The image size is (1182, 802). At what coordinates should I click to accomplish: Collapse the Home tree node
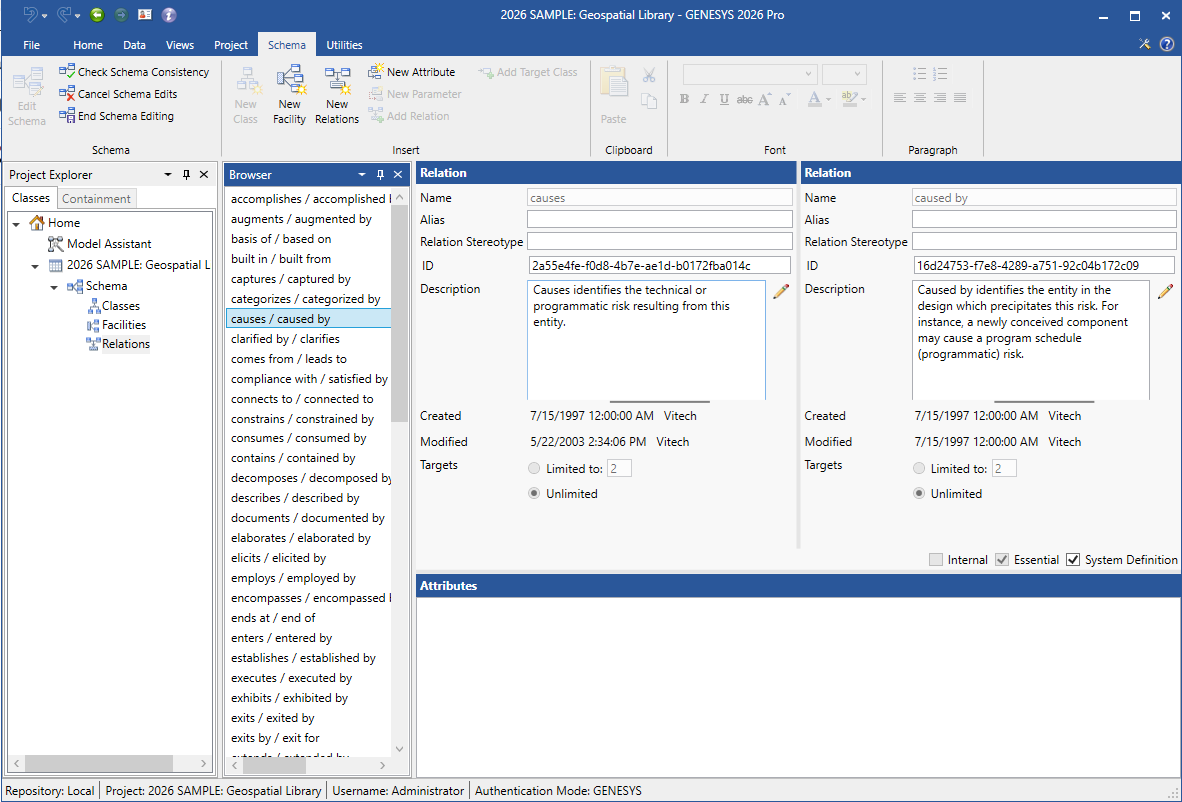tap(17, 223)
